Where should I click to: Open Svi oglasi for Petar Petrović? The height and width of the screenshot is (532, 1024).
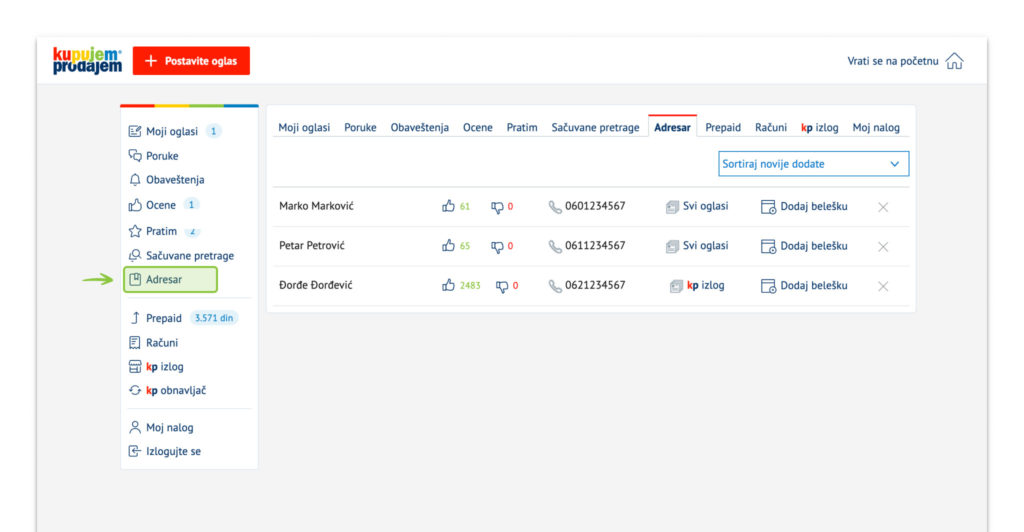click(697, 245)
